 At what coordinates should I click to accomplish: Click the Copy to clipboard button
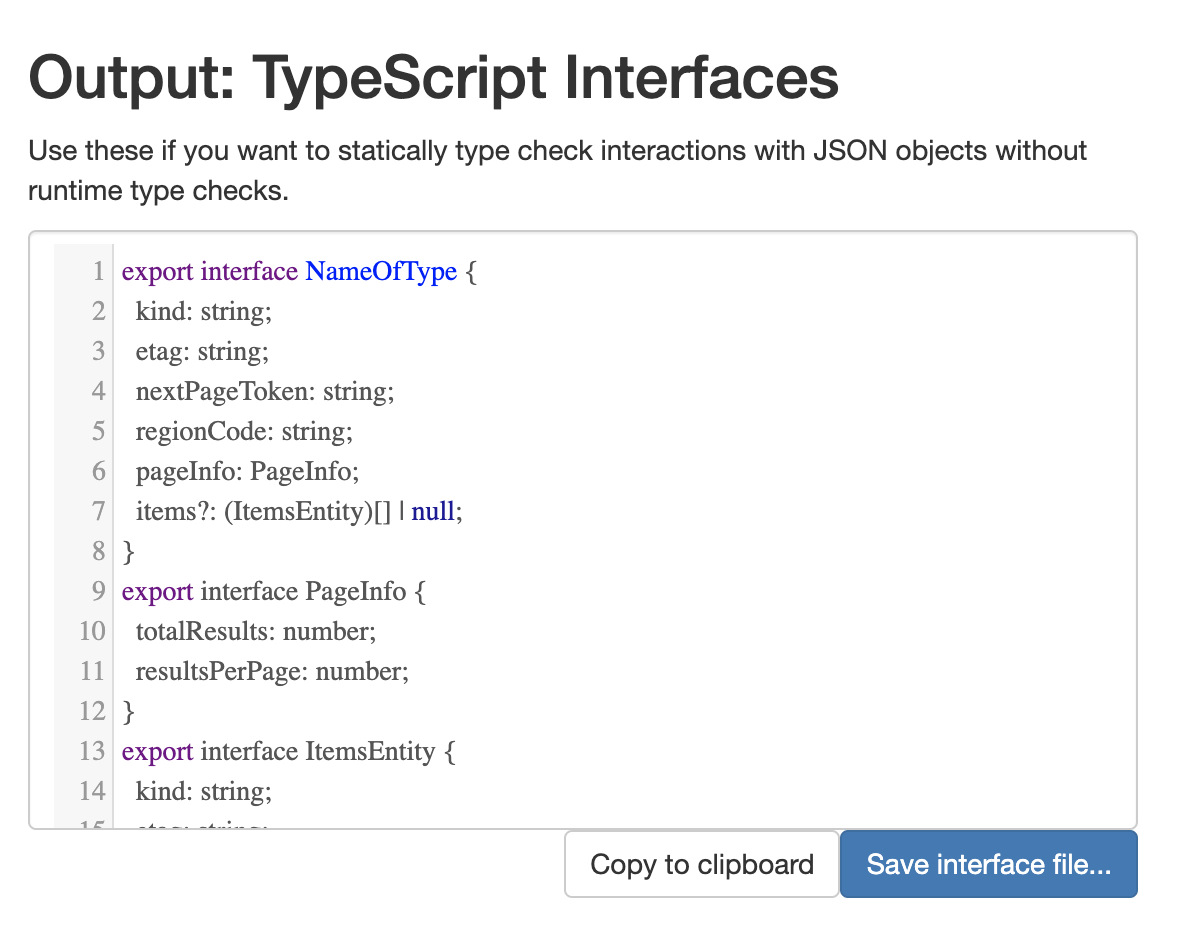coord(701,864)
